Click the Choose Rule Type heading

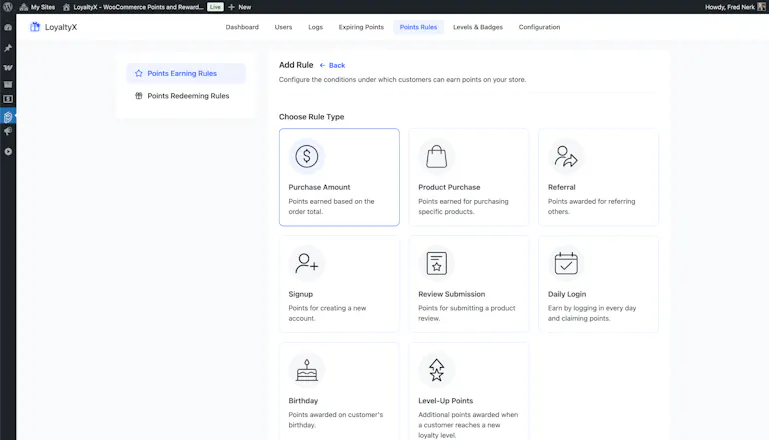[311, 117]
